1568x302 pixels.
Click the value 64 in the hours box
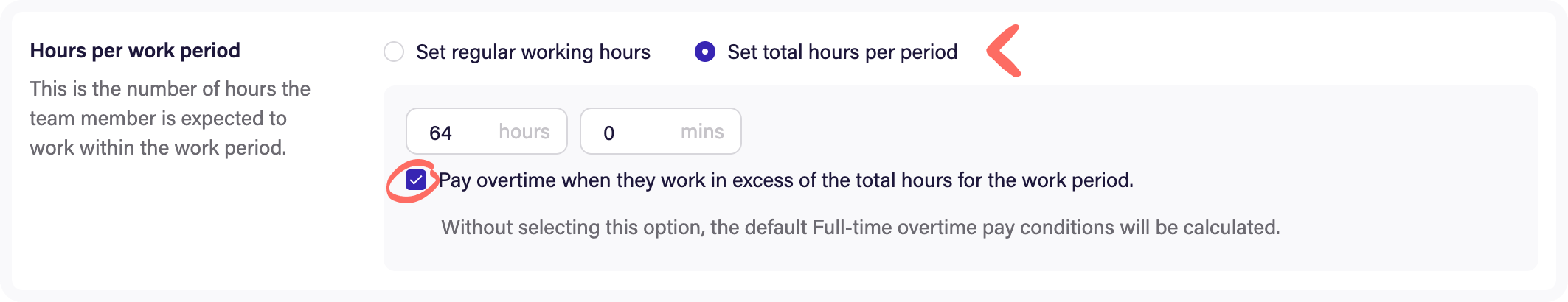pos(440,133)
